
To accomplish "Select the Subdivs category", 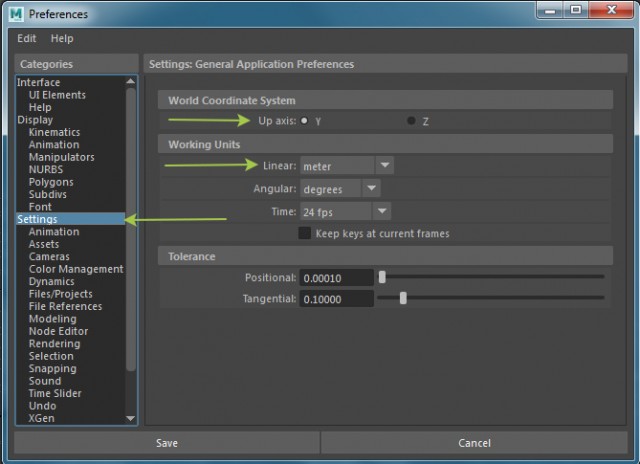I will tap(48, 194).
